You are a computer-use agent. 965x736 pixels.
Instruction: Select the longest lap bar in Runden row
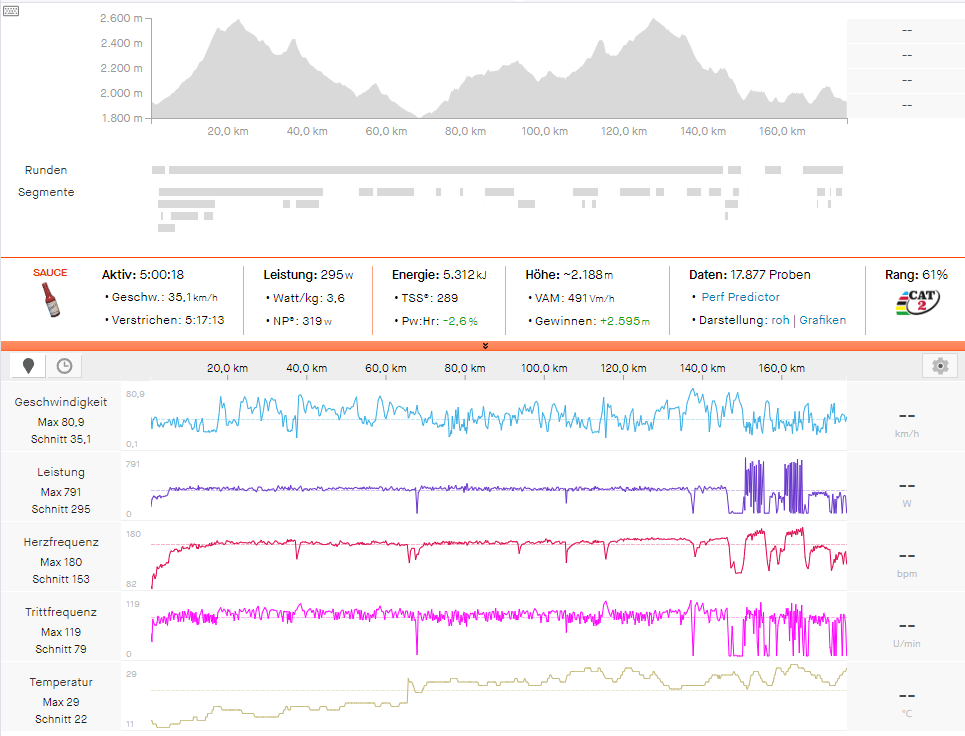[445, 170]
